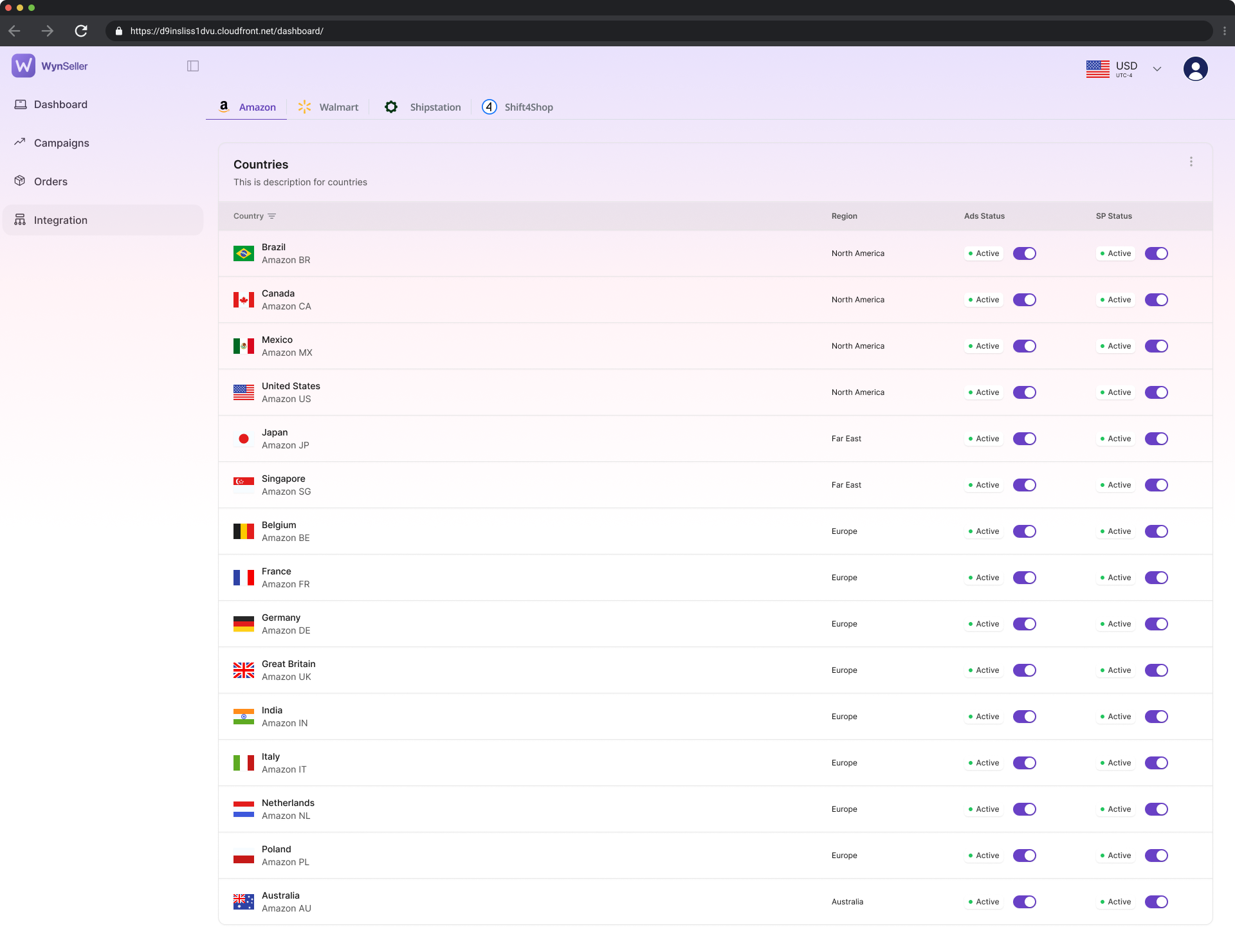Click the WynSeller logo icon
Viewport: 1235px width, 952px height.
point(24,66)
